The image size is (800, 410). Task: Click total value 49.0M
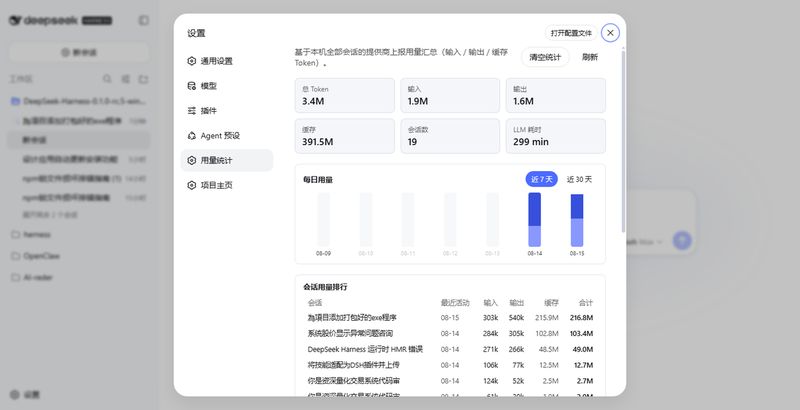583,349
